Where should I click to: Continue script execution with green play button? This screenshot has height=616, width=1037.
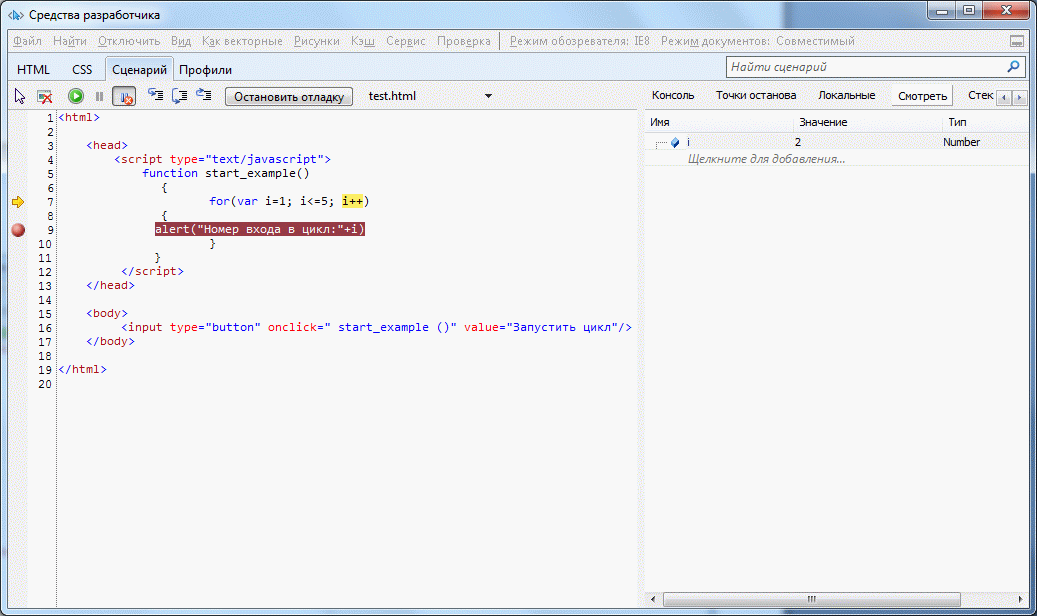(x=76, y=97)
